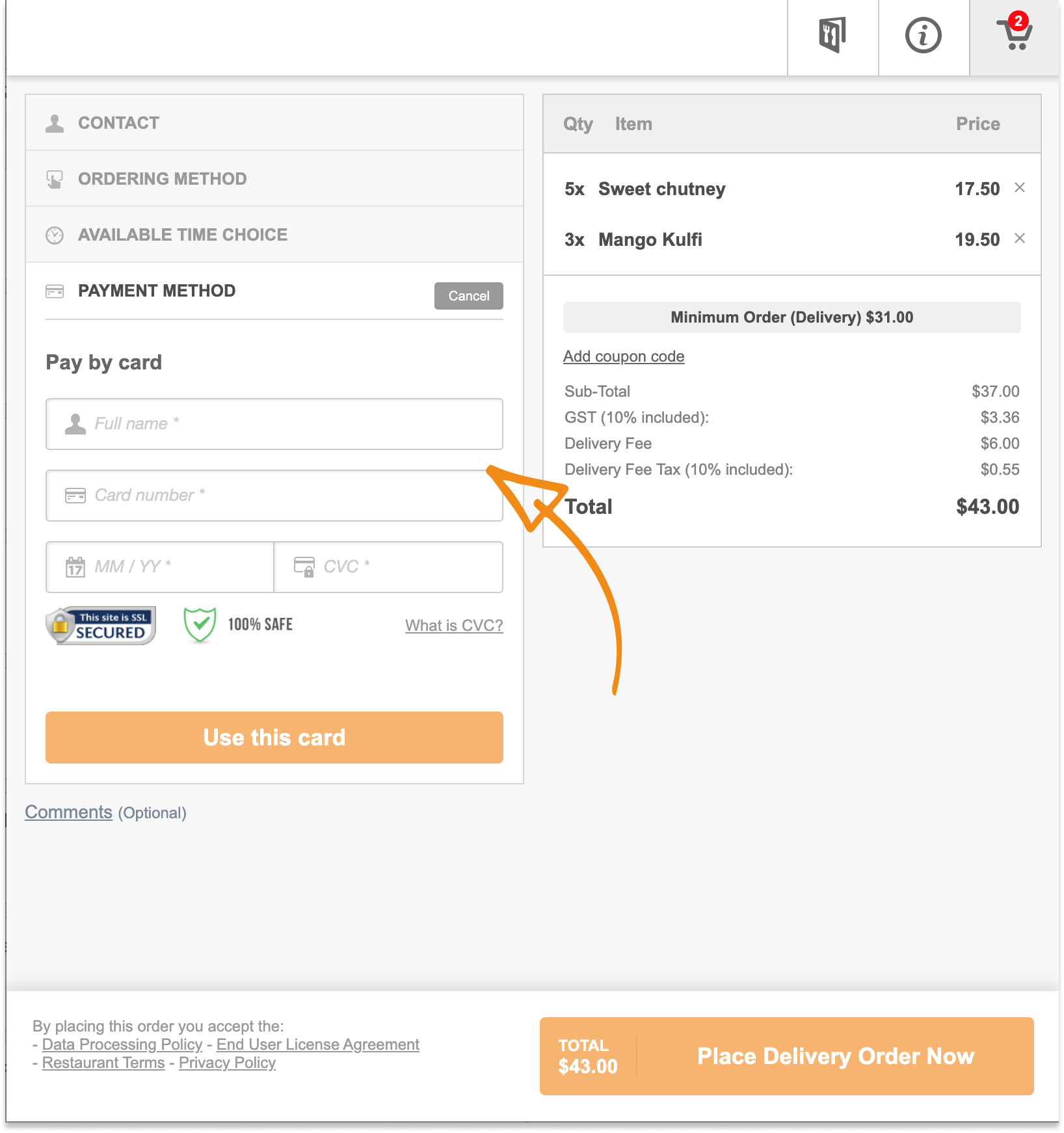Screen dimensions: 1064x1133
Task: Click Place Delivery Order Now
Action: point(834,1056)
